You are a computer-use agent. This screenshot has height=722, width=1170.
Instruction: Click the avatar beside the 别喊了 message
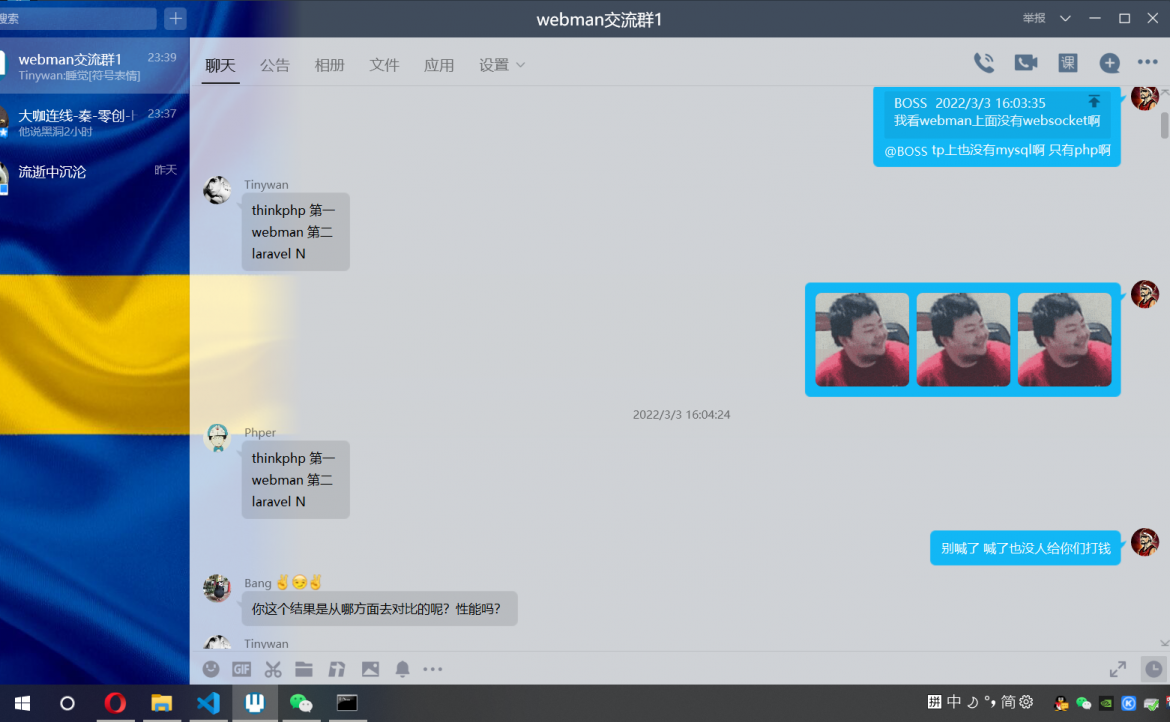[x=1144, y=542]
